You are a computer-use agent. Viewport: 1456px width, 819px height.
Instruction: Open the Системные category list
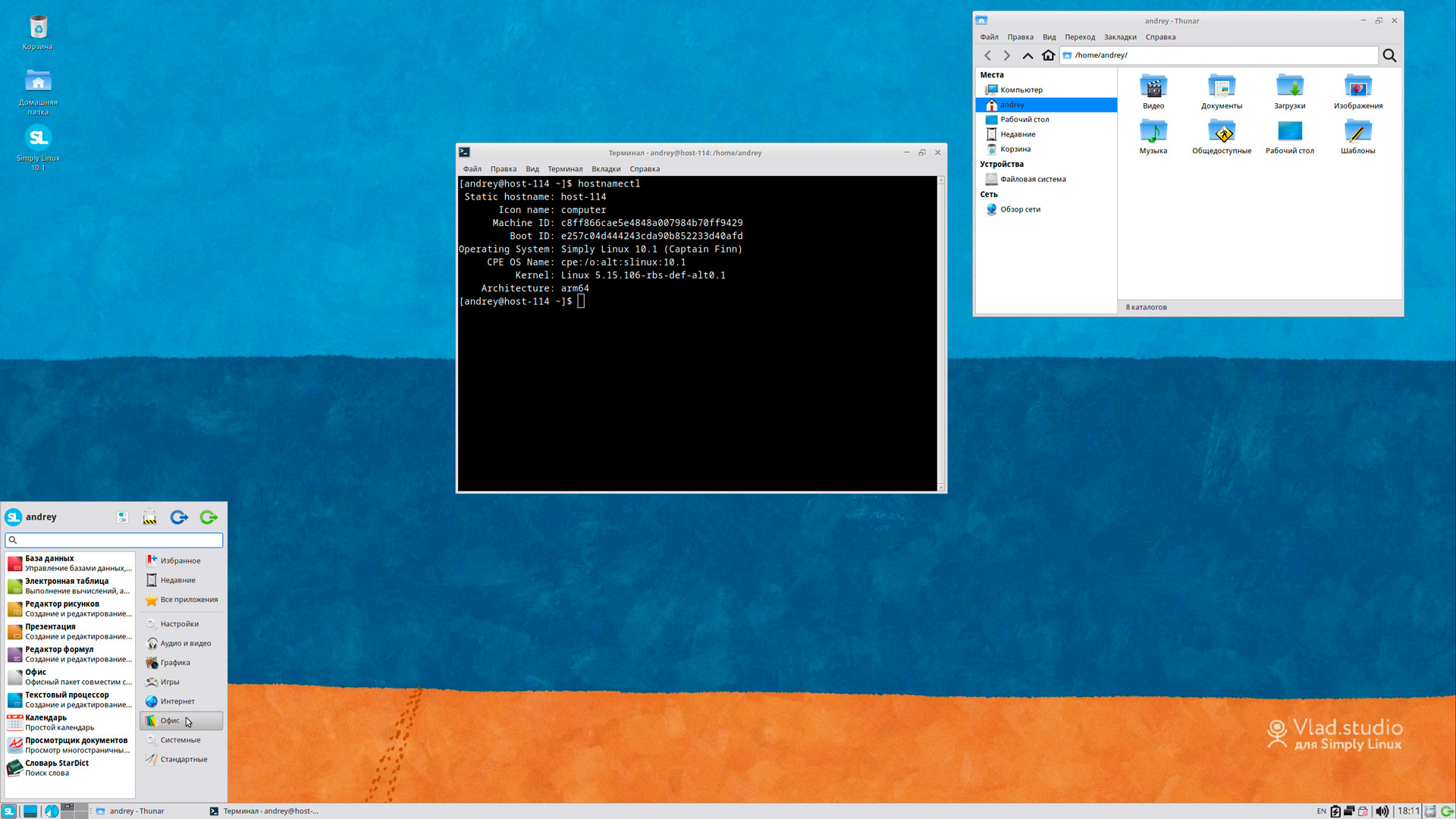180,740
